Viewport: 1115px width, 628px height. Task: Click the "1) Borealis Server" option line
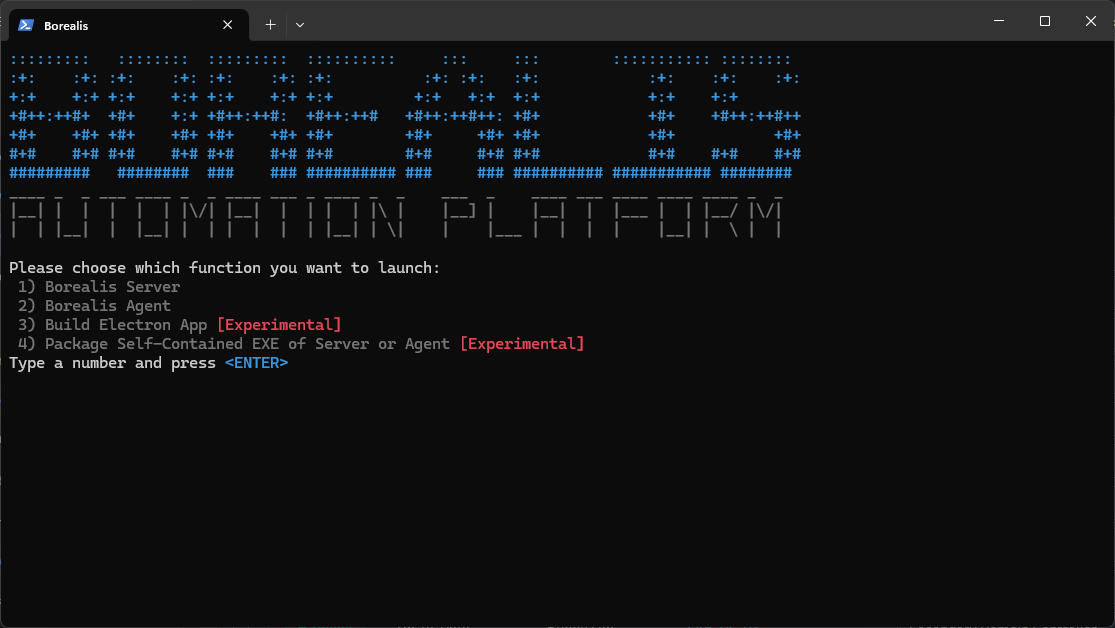coord(99,287)
